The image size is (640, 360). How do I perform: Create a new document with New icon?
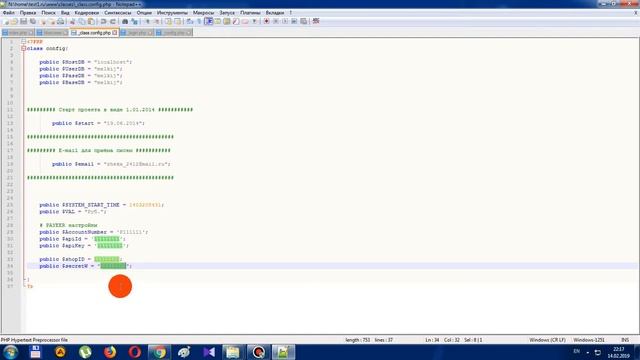(6, 21)
